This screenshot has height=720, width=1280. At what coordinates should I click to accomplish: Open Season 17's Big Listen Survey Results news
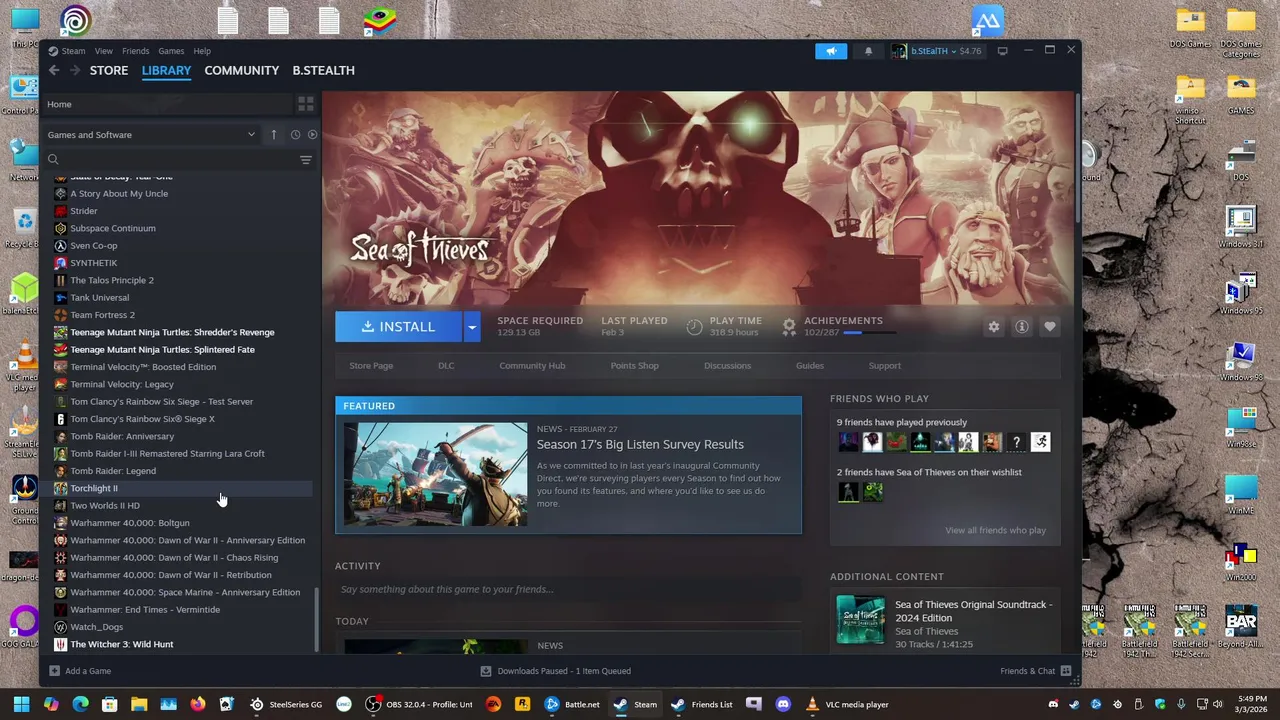[640, 444]
